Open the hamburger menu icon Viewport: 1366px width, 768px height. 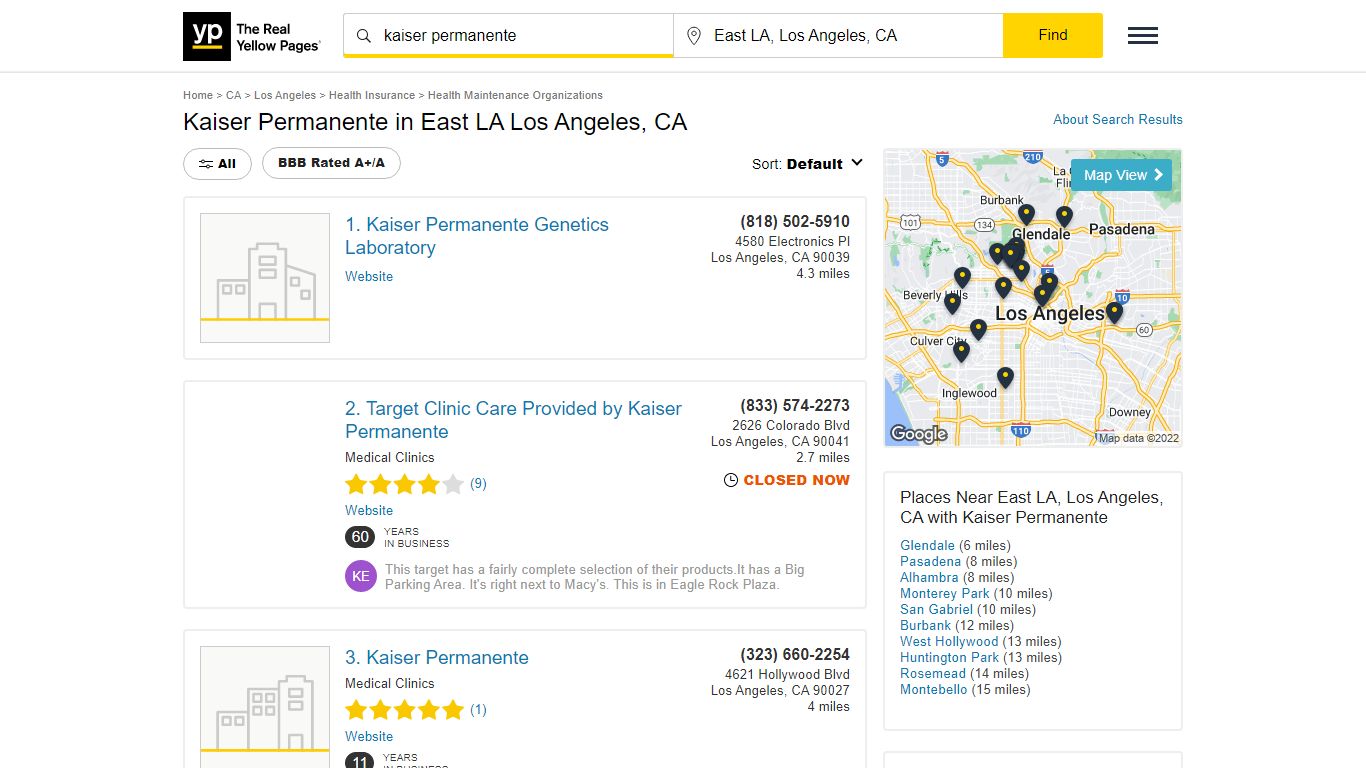point(1143,36)
